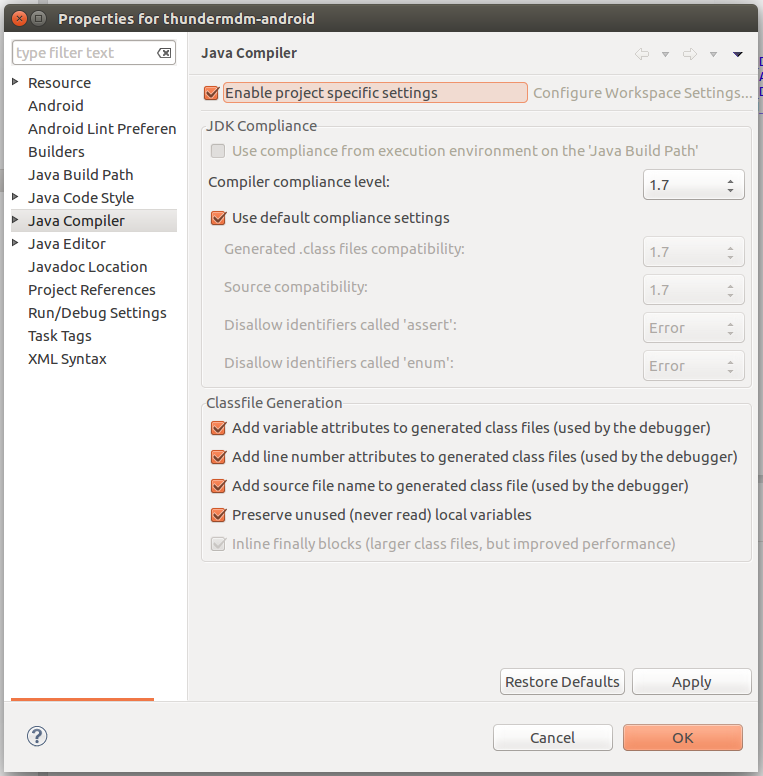Go forward with the right arrow icon
The height and width of the screenshot is (776, 763).
690,54
